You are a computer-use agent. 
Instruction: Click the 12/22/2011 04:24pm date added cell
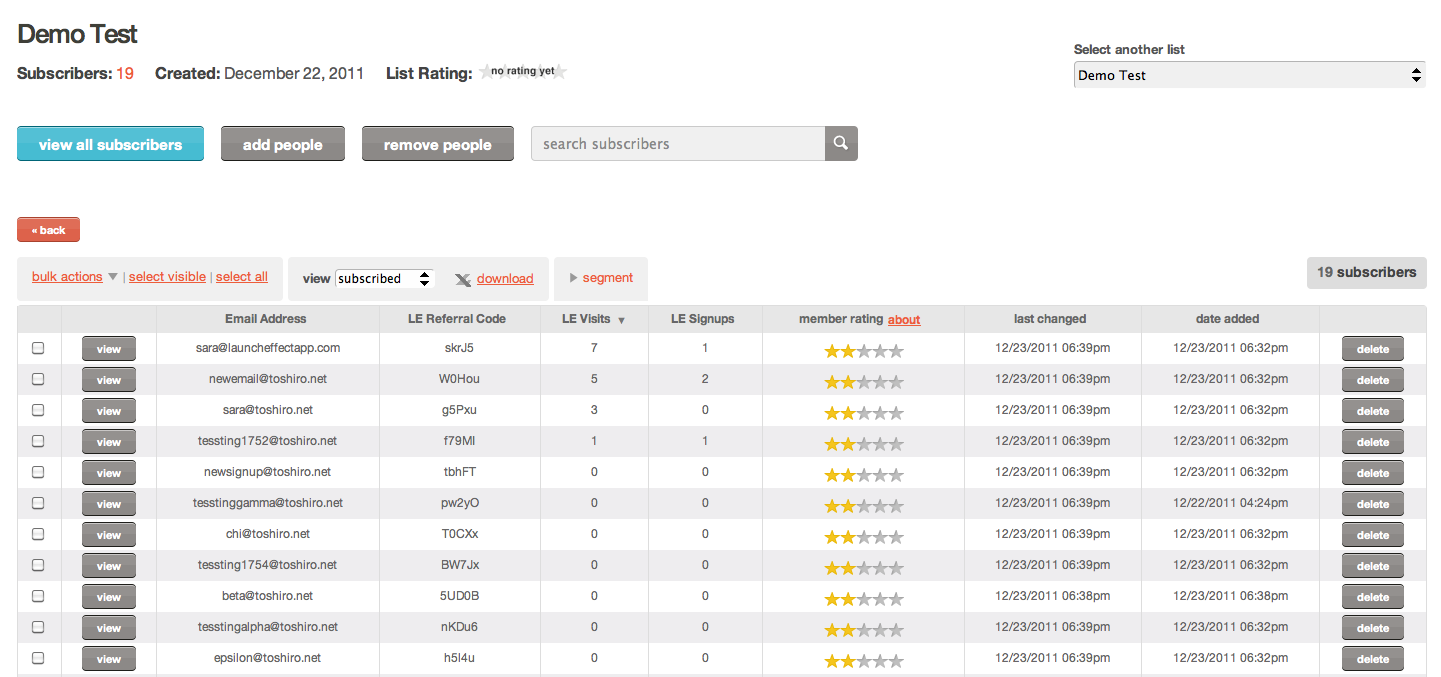[1230, 503]
